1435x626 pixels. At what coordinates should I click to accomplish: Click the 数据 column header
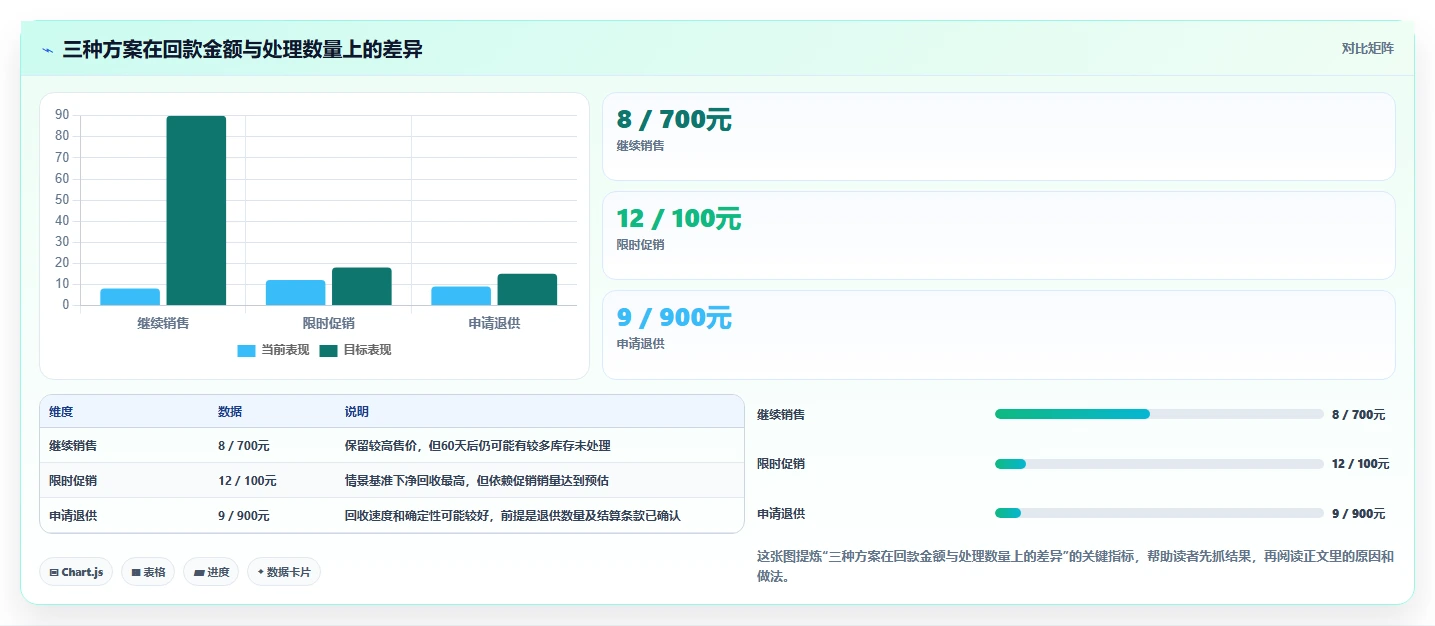[x=230, y=412]
